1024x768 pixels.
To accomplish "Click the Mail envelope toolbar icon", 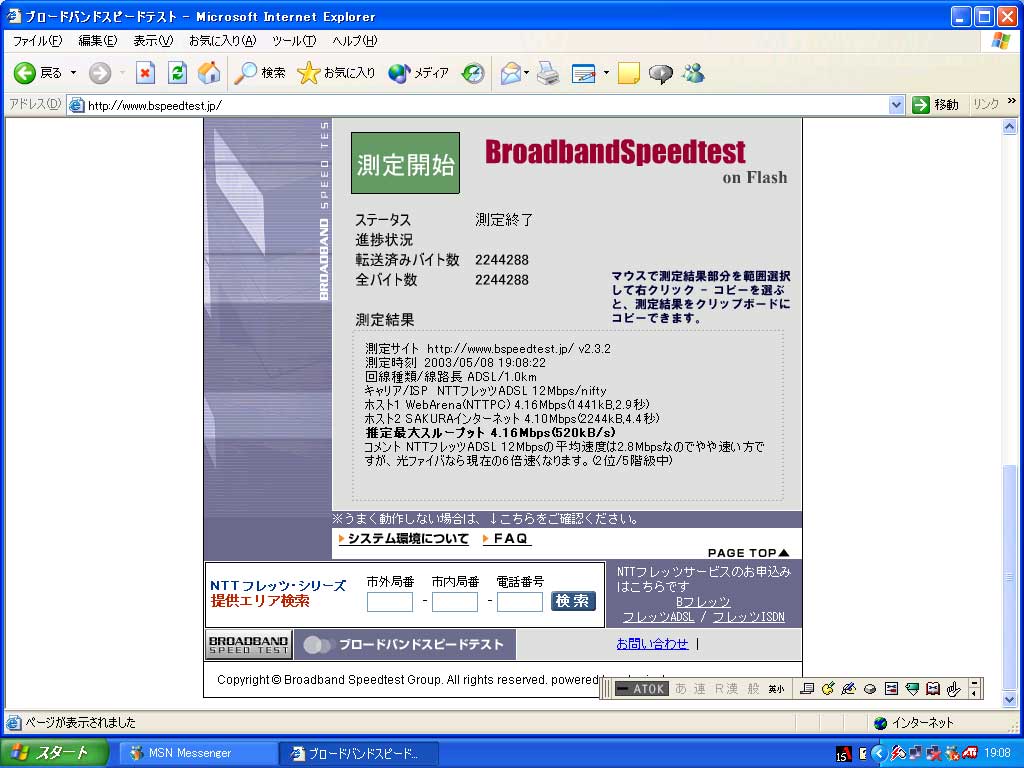I will pos(511,73).
